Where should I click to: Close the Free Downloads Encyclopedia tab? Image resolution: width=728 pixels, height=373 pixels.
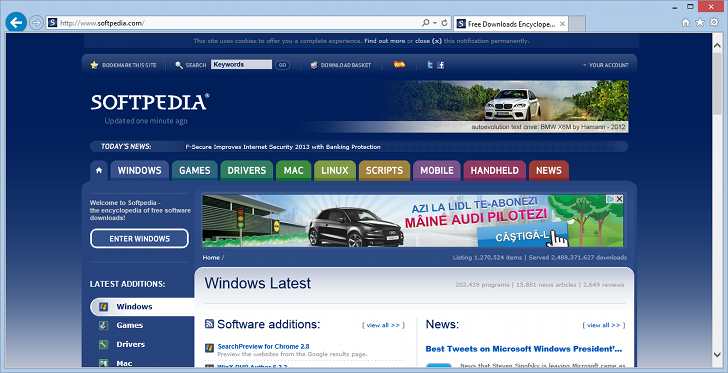(x=562, y=24)
